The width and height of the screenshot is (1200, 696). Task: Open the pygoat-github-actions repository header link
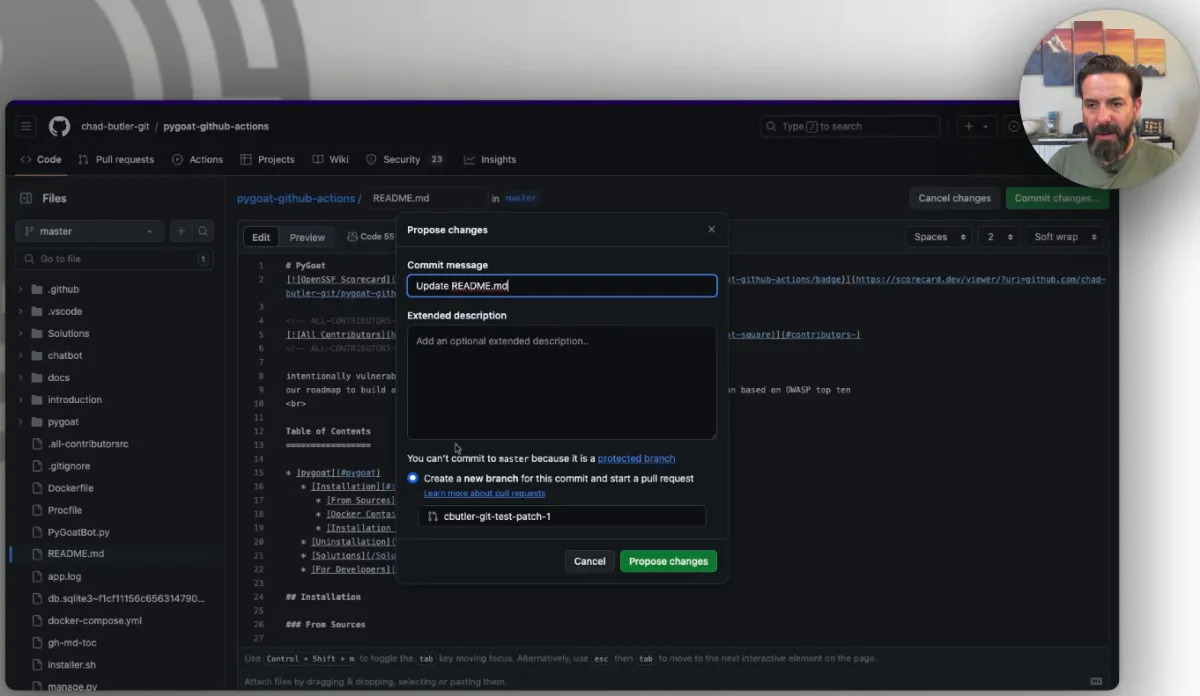[216, 127]
